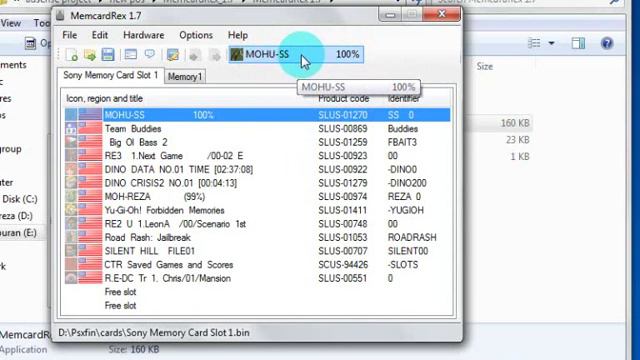Select the MOH-REZA (99%) save
Image resolution: width=640 pixels, height=360 pixels.
(x=258, y=197)
